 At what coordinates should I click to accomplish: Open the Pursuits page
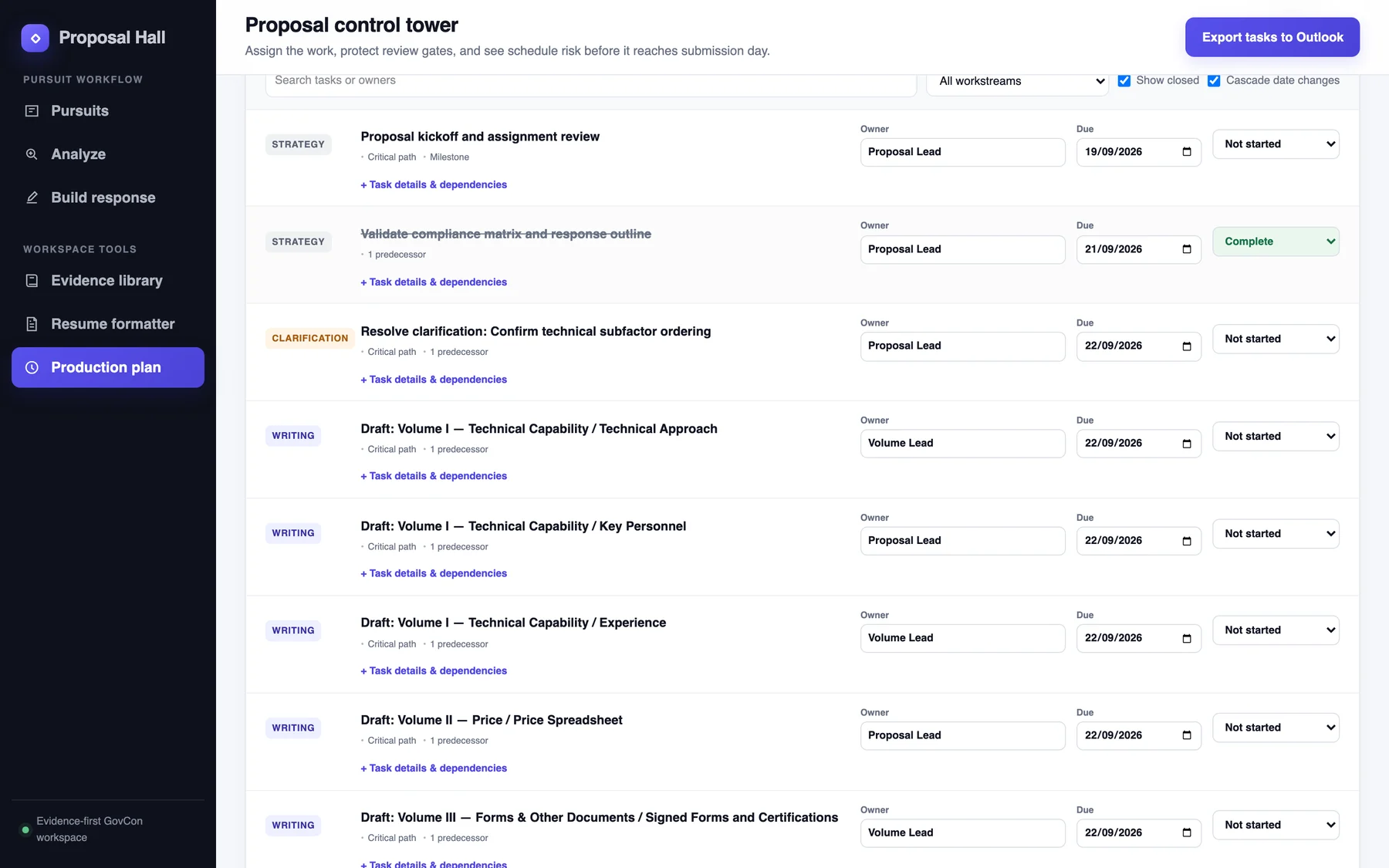pyautogui.click(x=108, y=111)
